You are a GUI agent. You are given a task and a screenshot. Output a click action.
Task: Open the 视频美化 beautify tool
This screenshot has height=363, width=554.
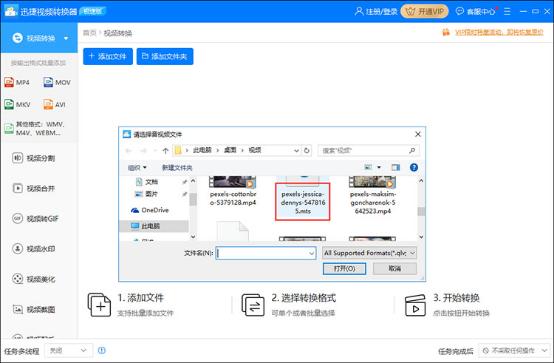(x=34, y=279)
